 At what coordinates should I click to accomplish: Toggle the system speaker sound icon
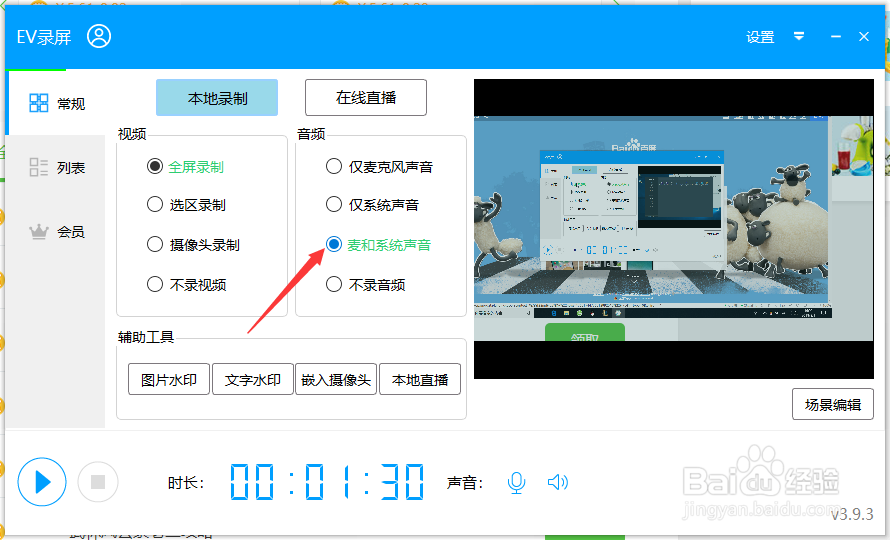[x=557, y=483]
